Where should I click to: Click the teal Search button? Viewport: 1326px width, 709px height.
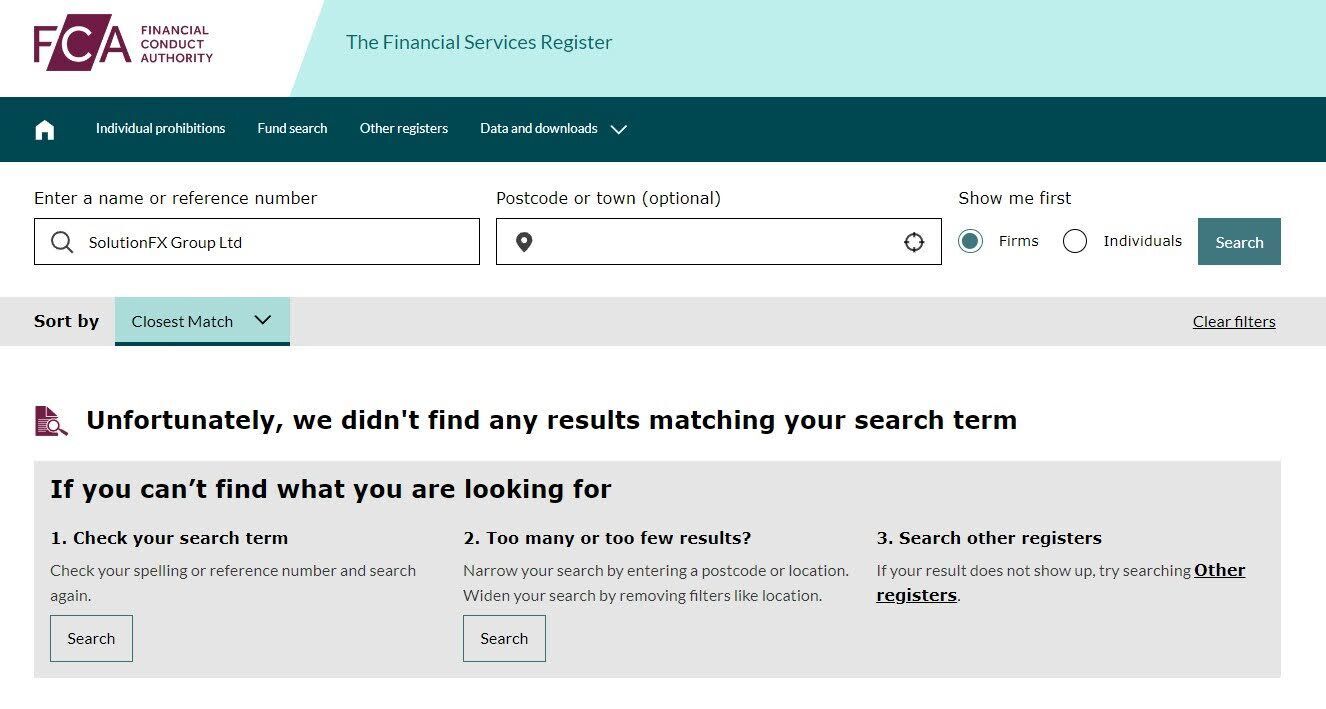pos(1239,242)
